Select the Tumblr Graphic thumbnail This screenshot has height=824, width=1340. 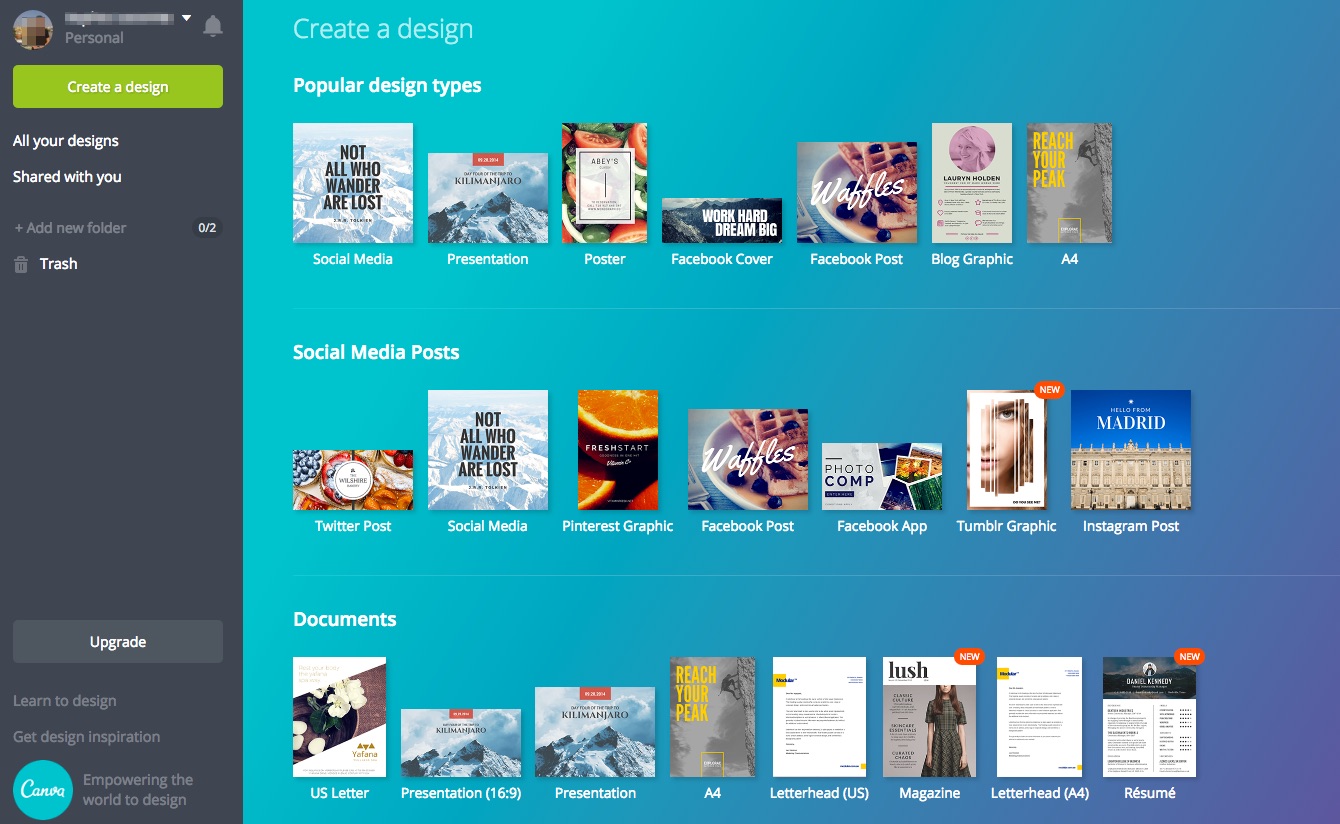click(x=1006, y=450)
